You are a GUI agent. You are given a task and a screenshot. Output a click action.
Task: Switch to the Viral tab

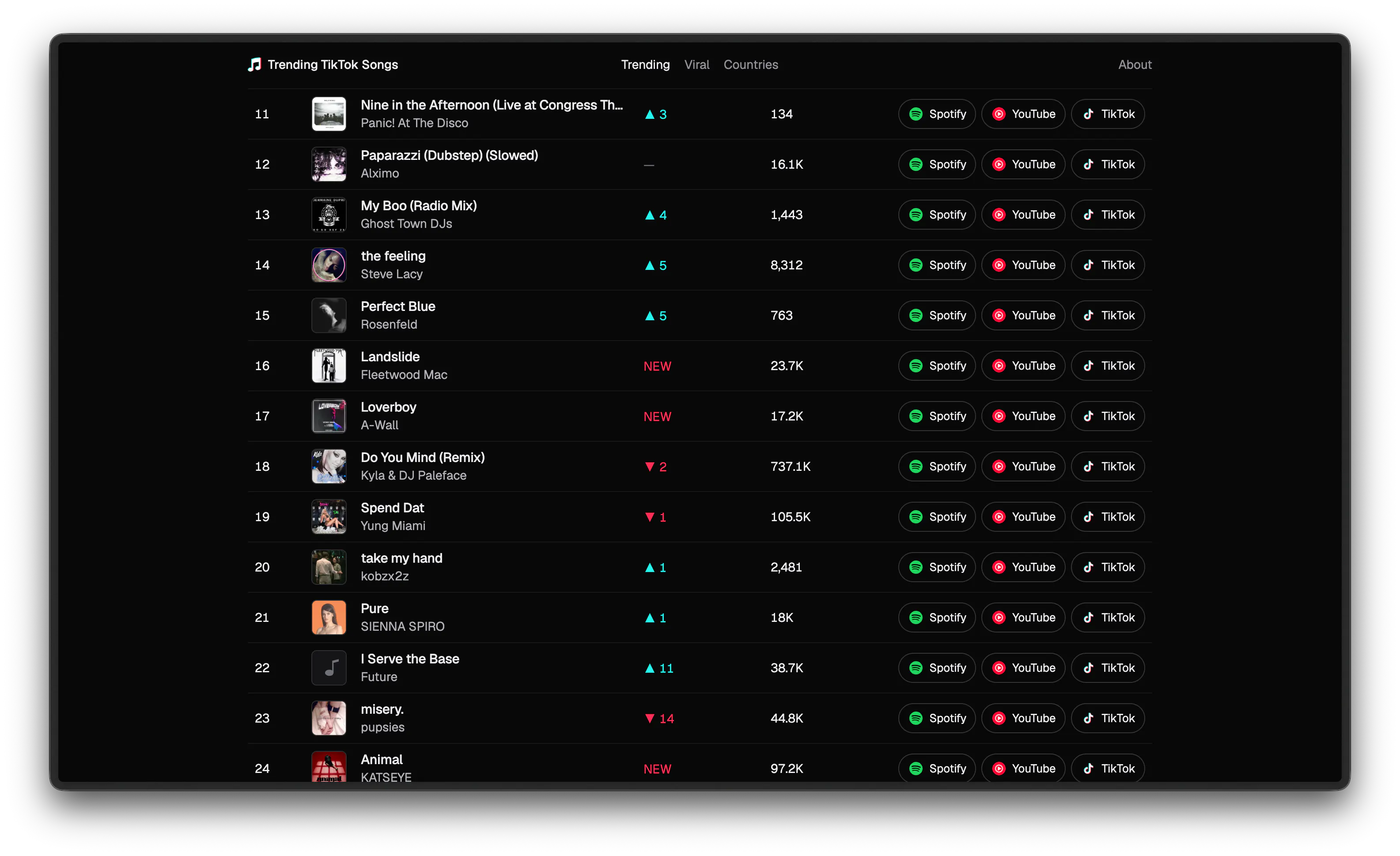[696, 65]
